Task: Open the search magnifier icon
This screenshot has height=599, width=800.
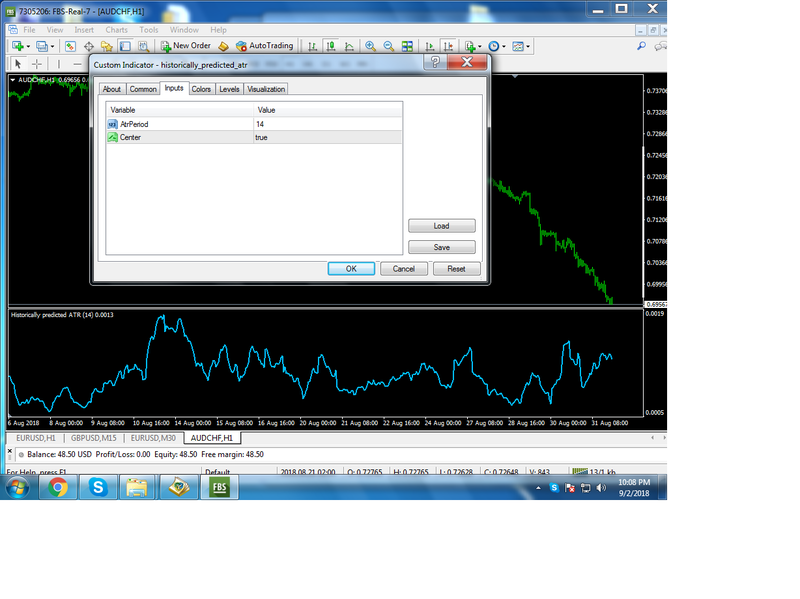Action: [x=641, y=46]
